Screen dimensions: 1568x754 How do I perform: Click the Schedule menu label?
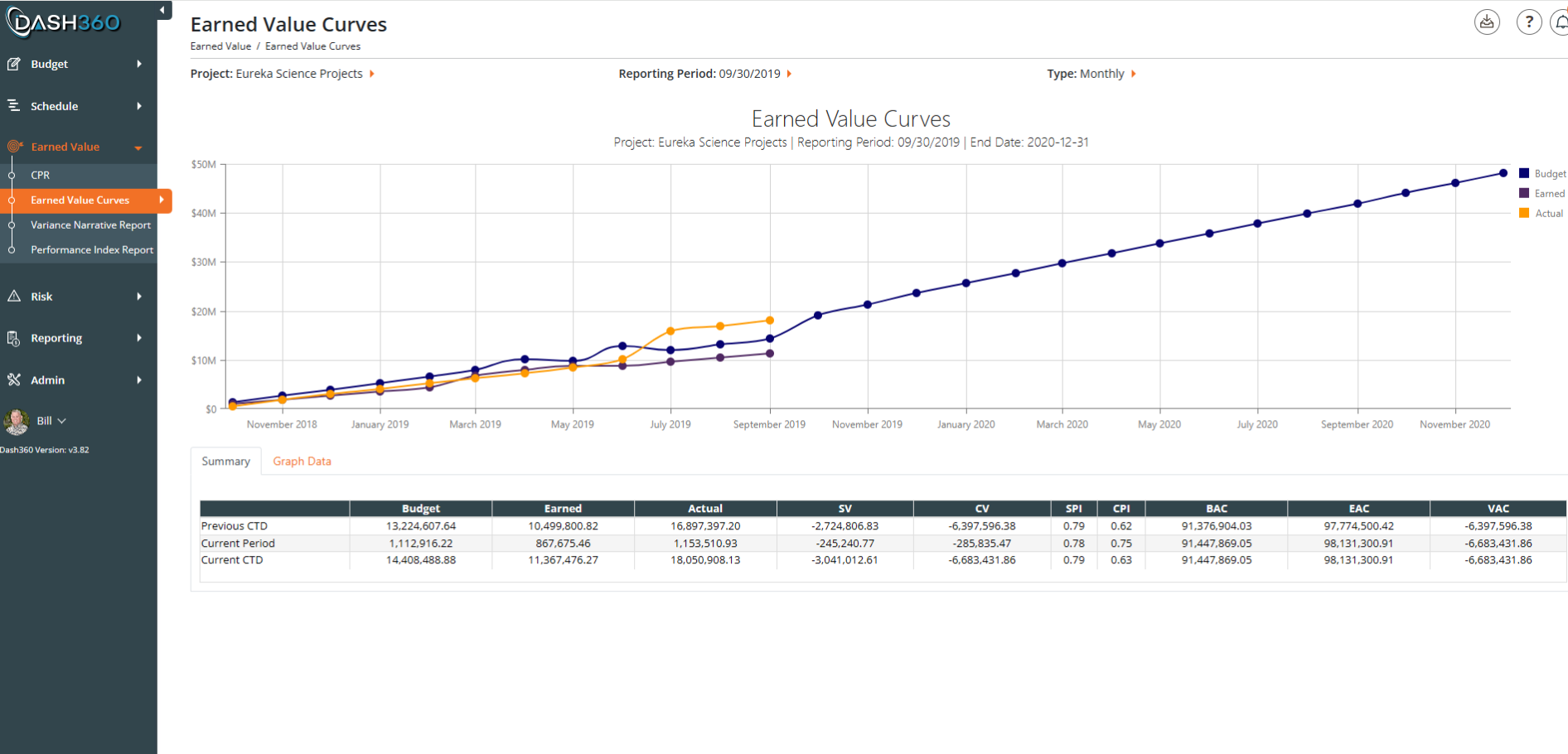54,106
